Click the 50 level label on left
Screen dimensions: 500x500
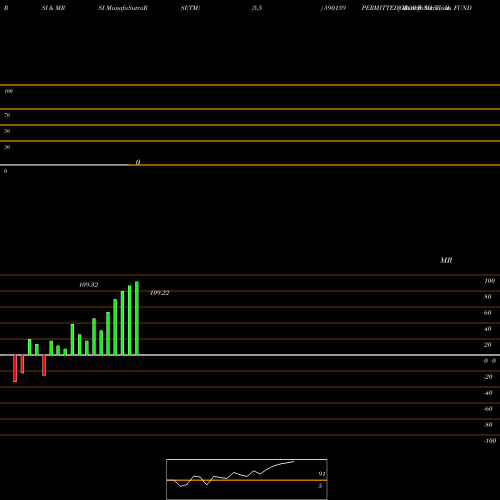pos(7,131)
